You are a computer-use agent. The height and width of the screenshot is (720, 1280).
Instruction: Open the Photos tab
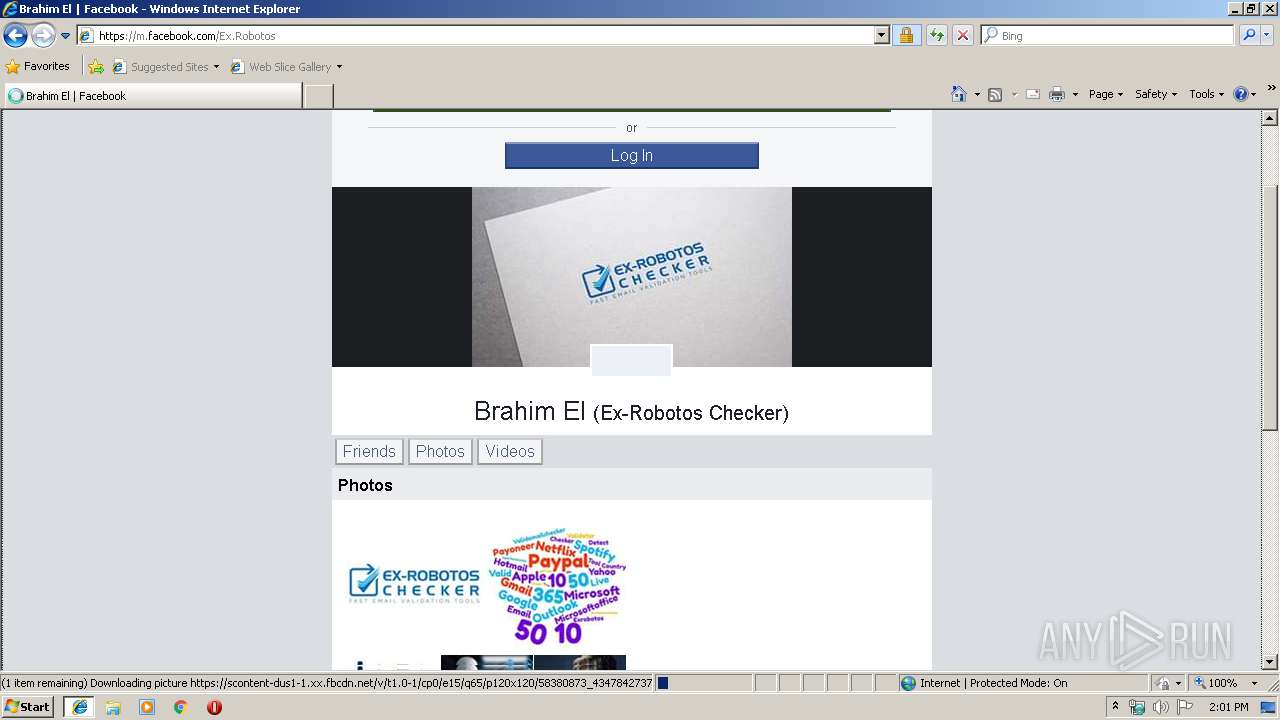(440, 452)
